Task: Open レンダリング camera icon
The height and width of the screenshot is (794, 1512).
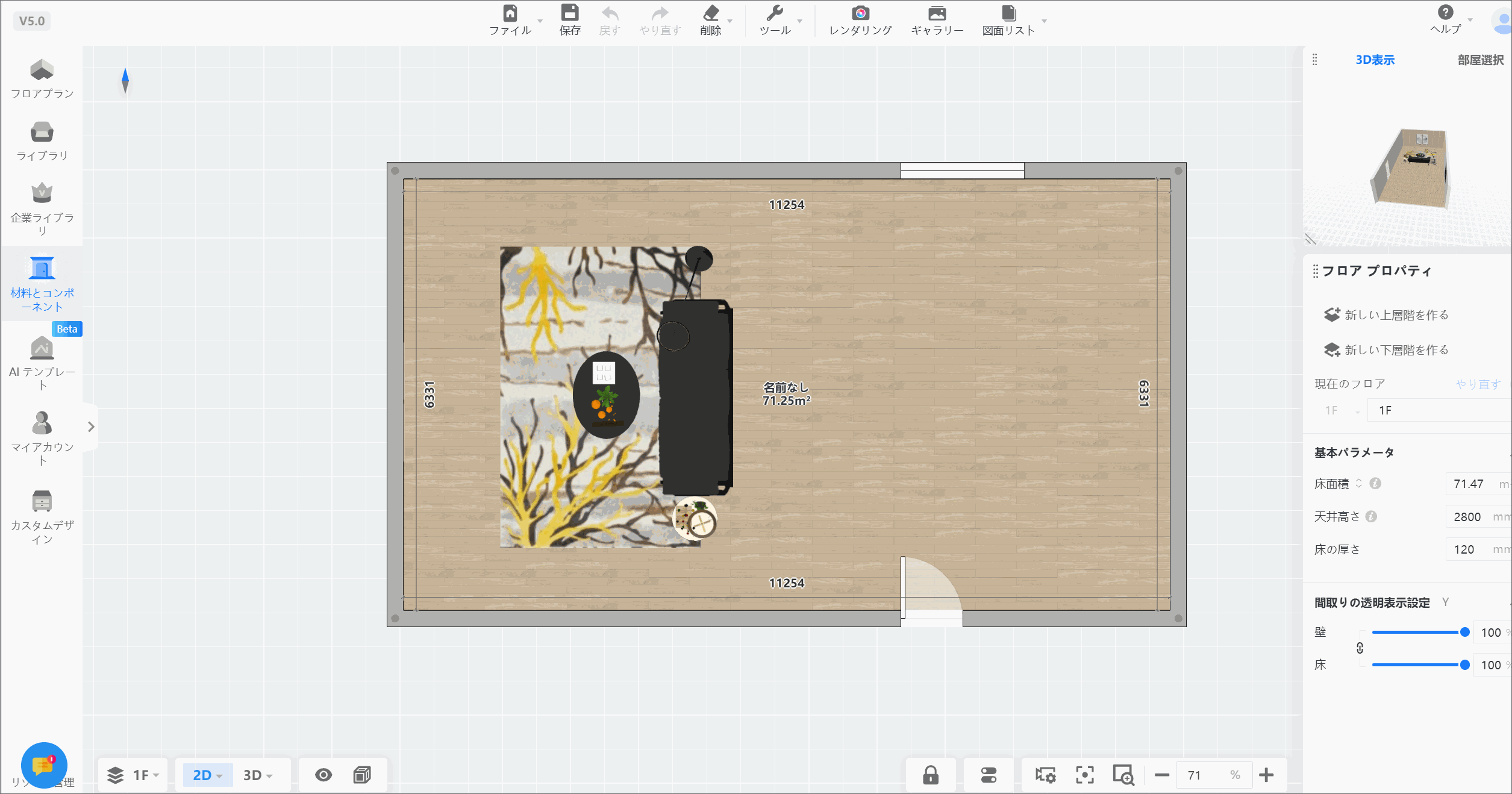Action: tap(860, 13)
